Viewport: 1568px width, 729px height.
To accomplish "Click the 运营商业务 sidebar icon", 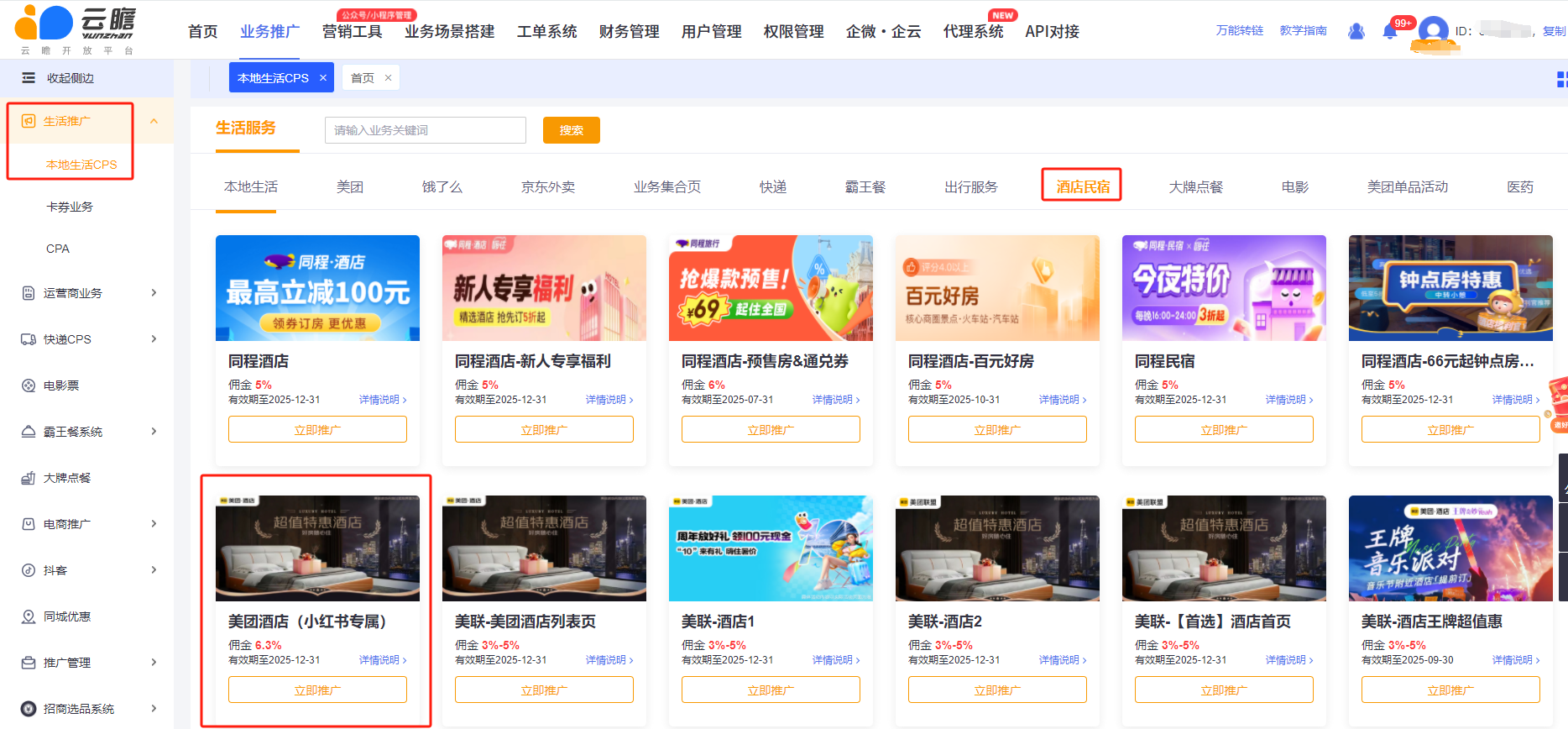I will pos(29,293).
